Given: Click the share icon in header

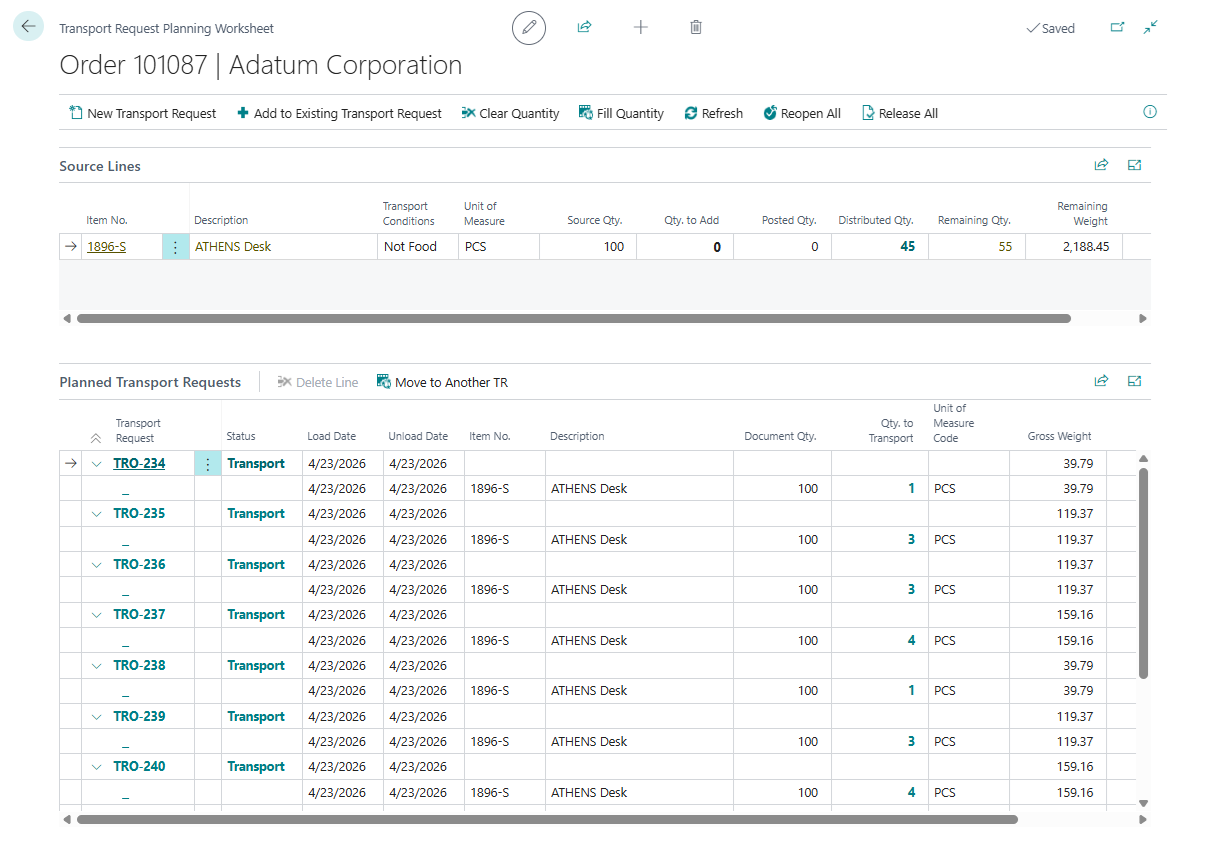Looking at the screenshot, I should tap(584, 28).
